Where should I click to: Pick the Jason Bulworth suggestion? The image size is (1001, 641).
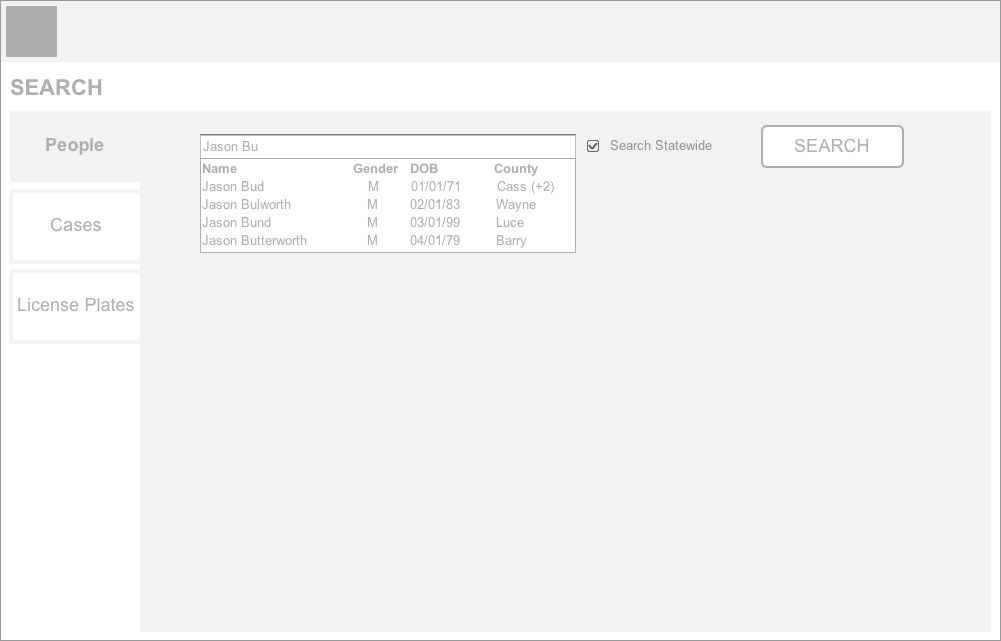pyautogui.click(x=246, y=205)
